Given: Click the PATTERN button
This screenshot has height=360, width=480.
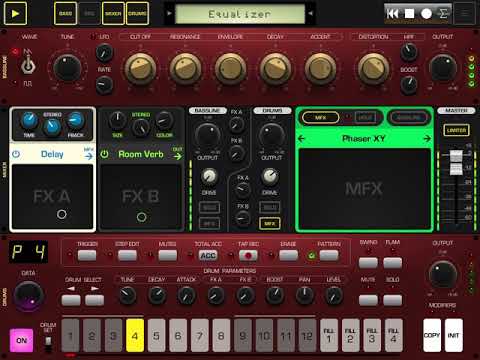Looking at the screenshot, I should [329, 255].
